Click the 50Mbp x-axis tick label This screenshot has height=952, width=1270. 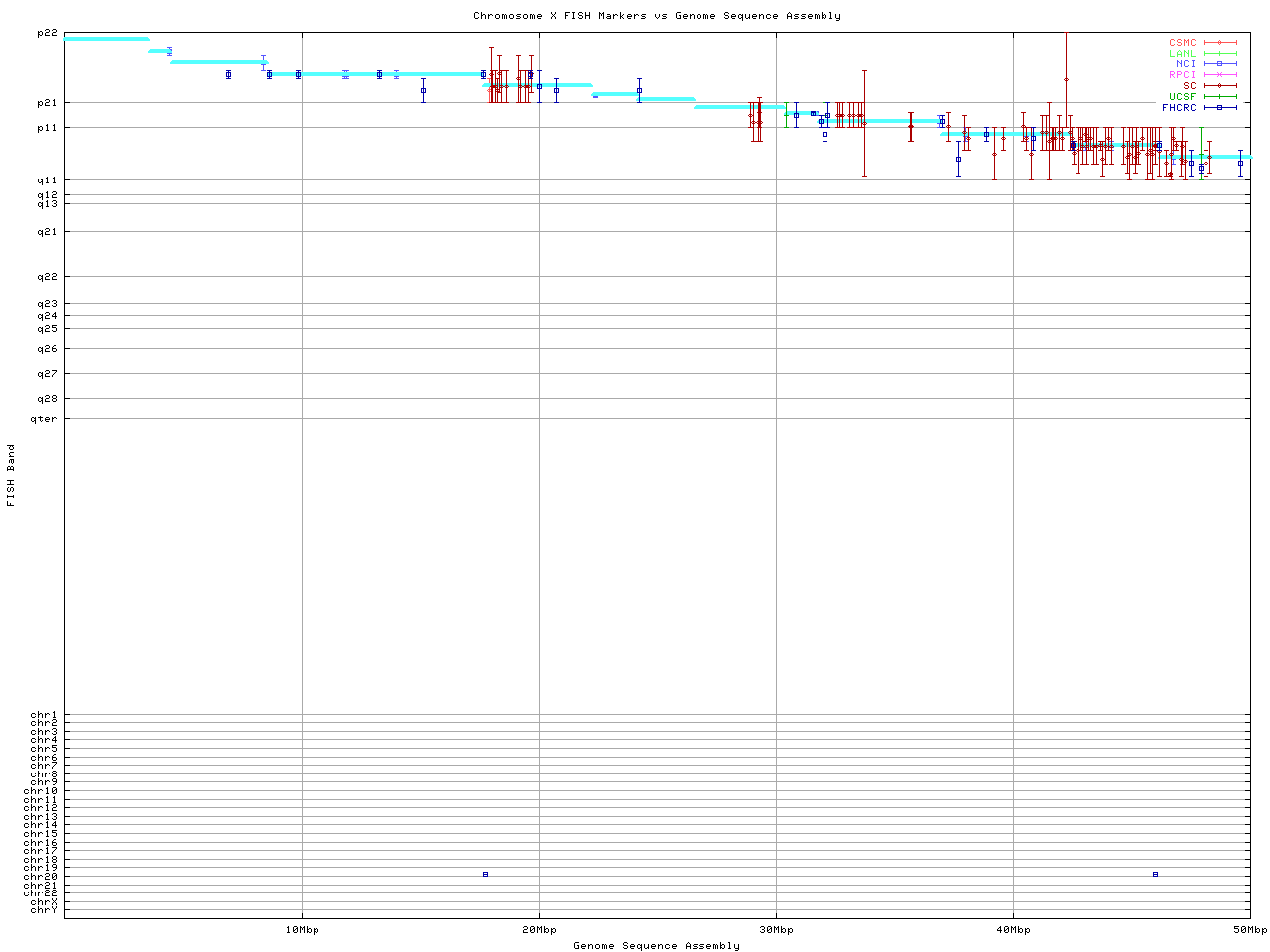click(x=1249, y=930)
